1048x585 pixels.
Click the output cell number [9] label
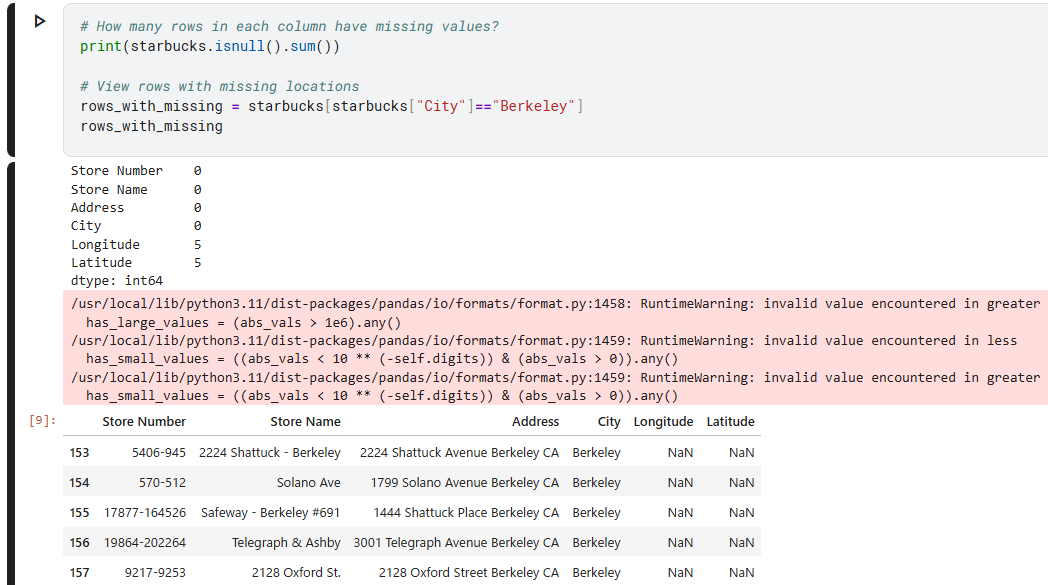[x=42, y=421]
